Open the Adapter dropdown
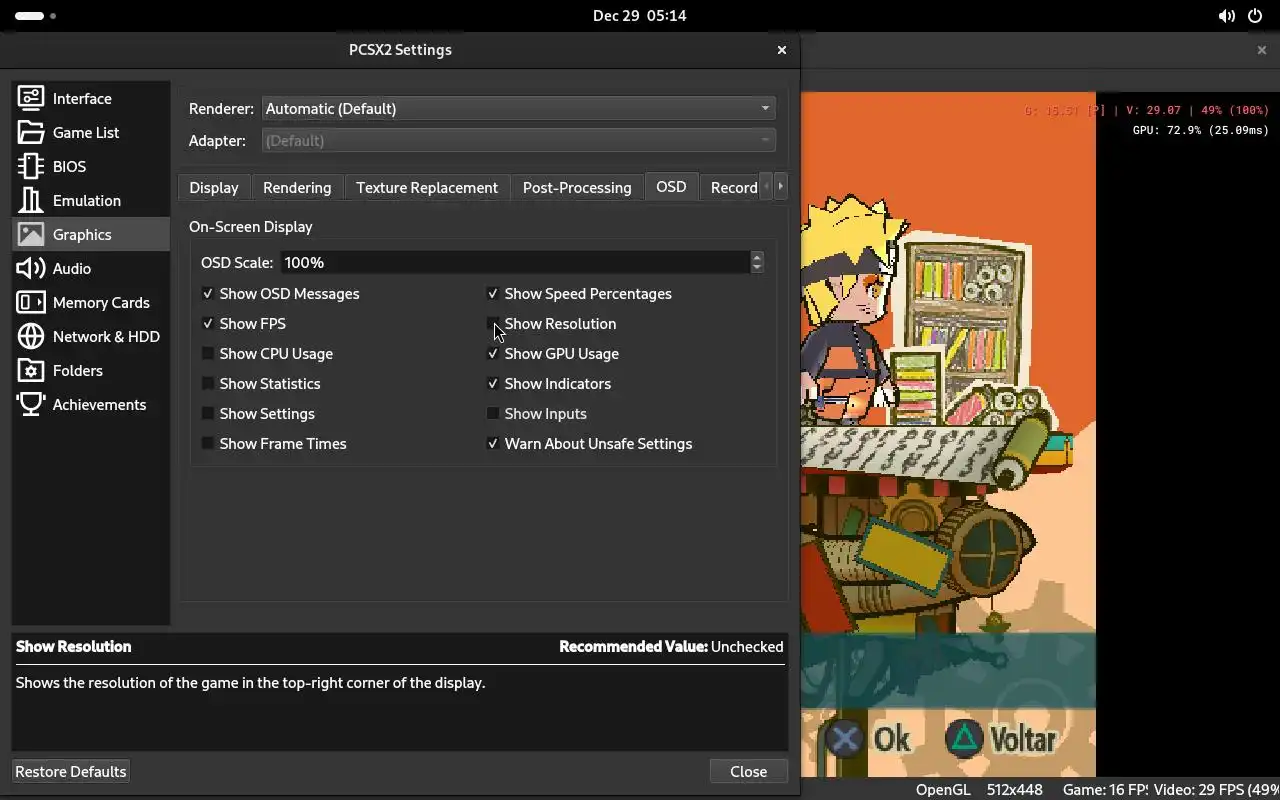Image resolution: width=1280 pixels, height=800 pixels. [518, 140]
